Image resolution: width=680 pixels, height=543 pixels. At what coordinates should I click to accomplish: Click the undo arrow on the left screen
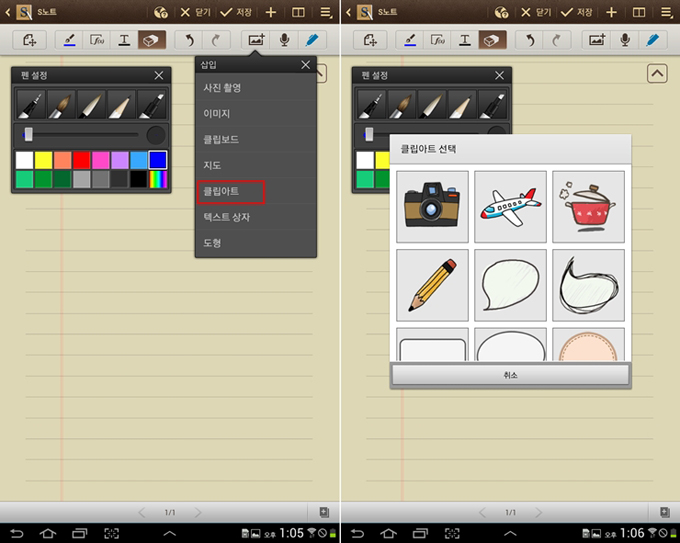click(189, 40)
